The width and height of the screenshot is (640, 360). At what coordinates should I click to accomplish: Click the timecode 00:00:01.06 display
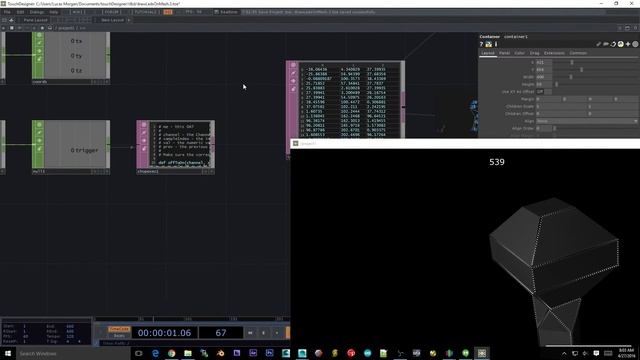point(164,333)
